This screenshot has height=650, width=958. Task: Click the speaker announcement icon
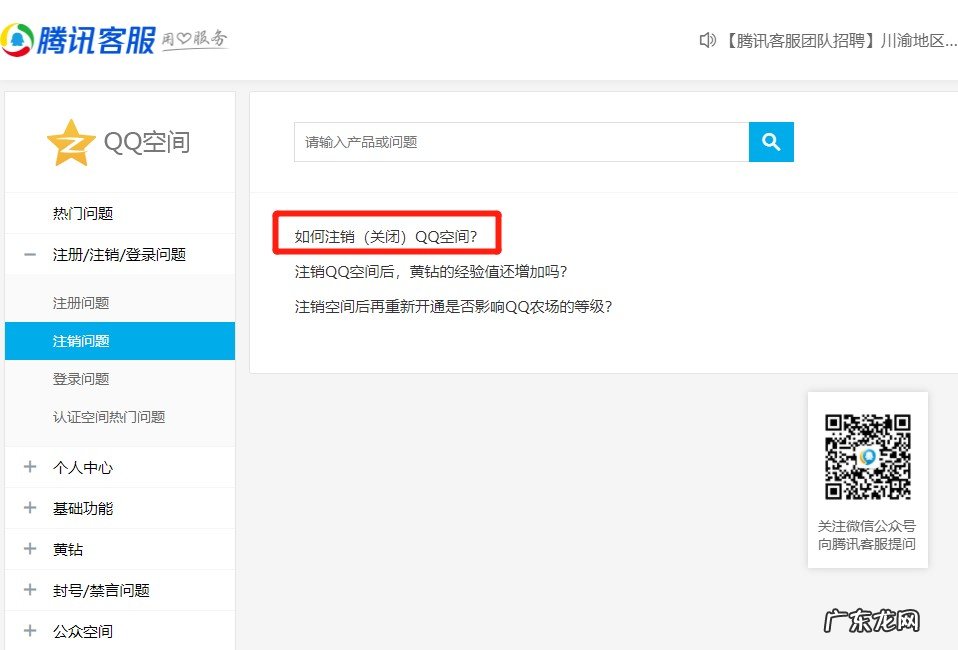pyautogui.click(x=708, y=40)
